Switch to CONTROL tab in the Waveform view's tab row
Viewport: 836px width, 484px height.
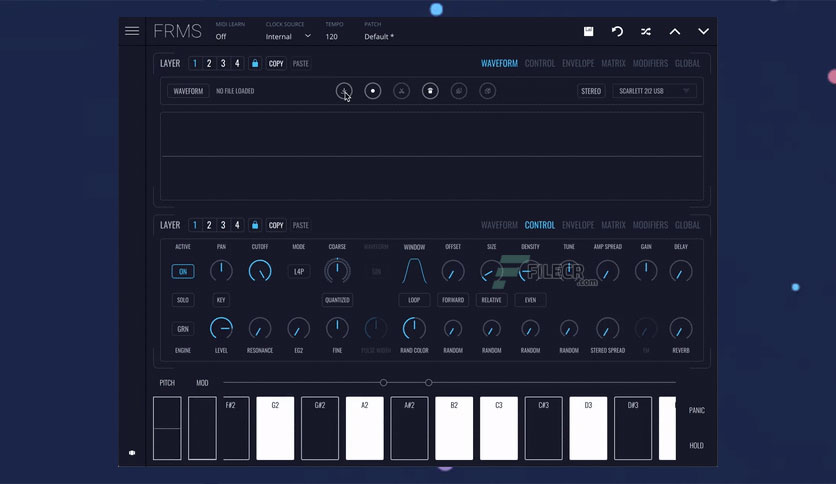(540, 63)
